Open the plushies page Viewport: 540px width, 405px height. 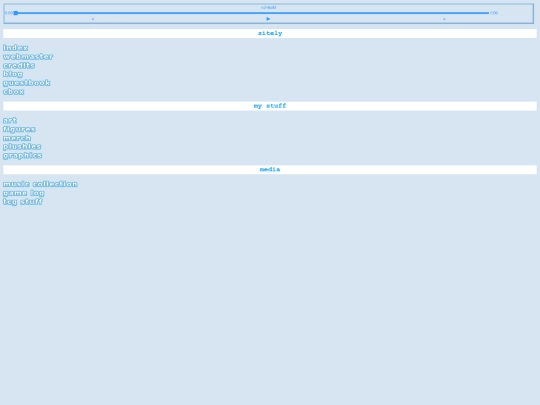point(22,147)
